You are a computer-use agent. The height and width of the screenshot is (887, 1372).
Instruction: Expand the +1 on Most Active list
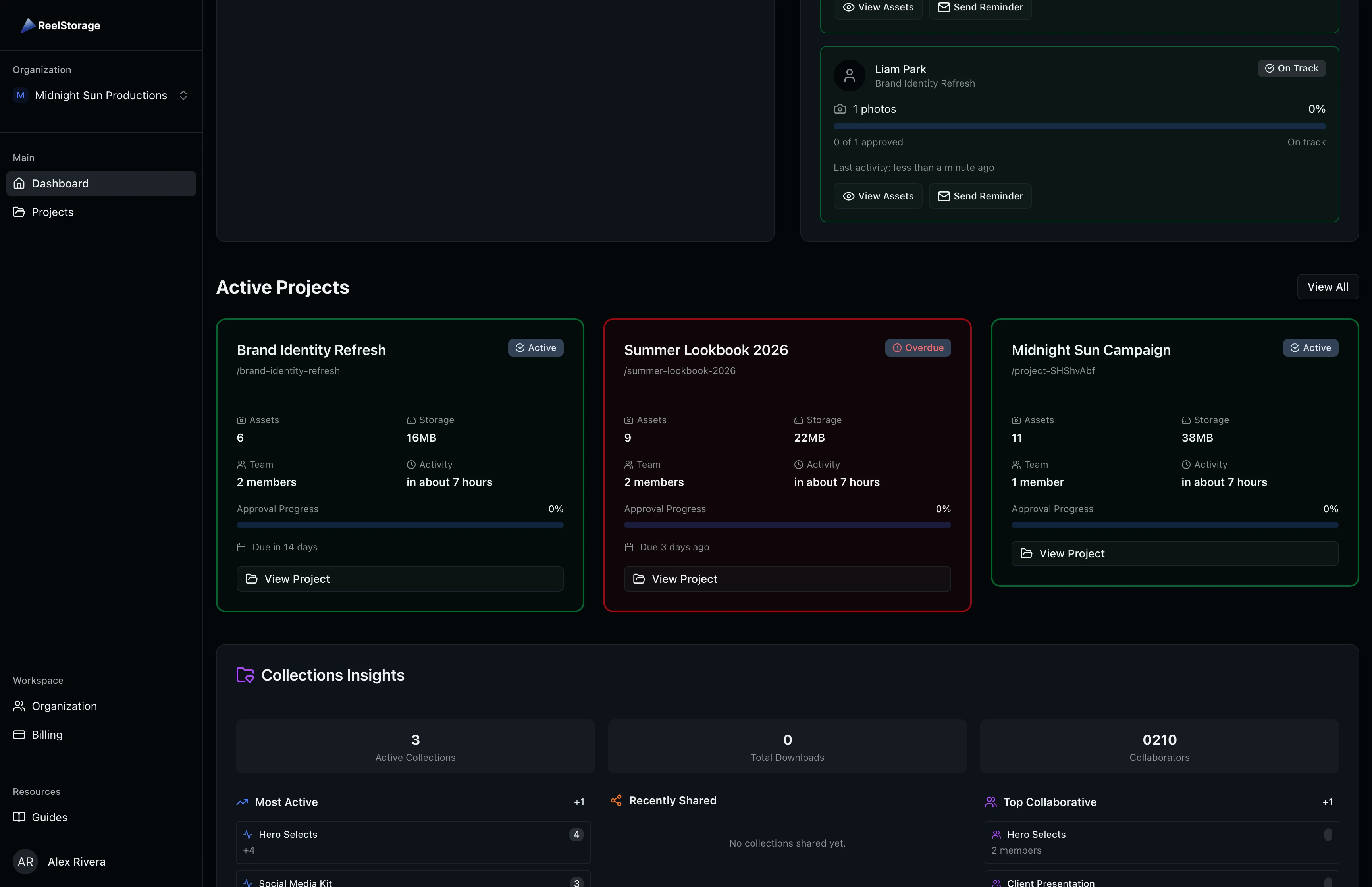[579, 802]
